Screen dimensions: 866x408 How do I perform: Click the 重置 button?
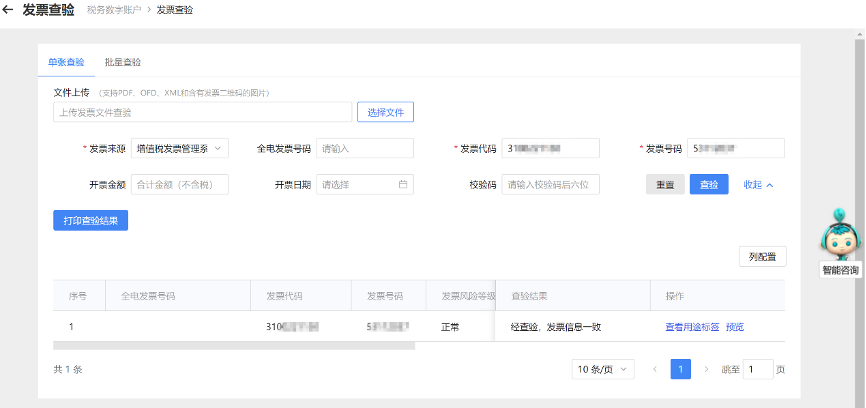pos(664,185)
